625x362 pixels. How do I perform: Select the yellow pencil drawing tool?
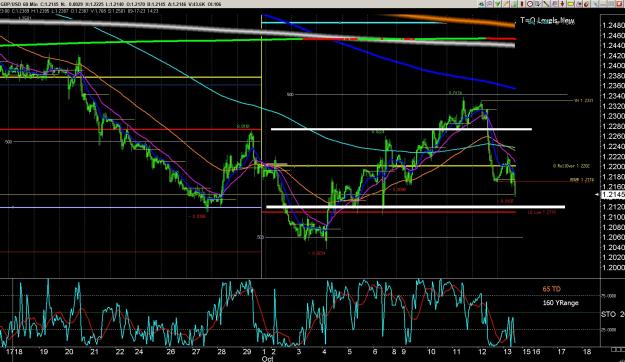click(x=506, y=4)
